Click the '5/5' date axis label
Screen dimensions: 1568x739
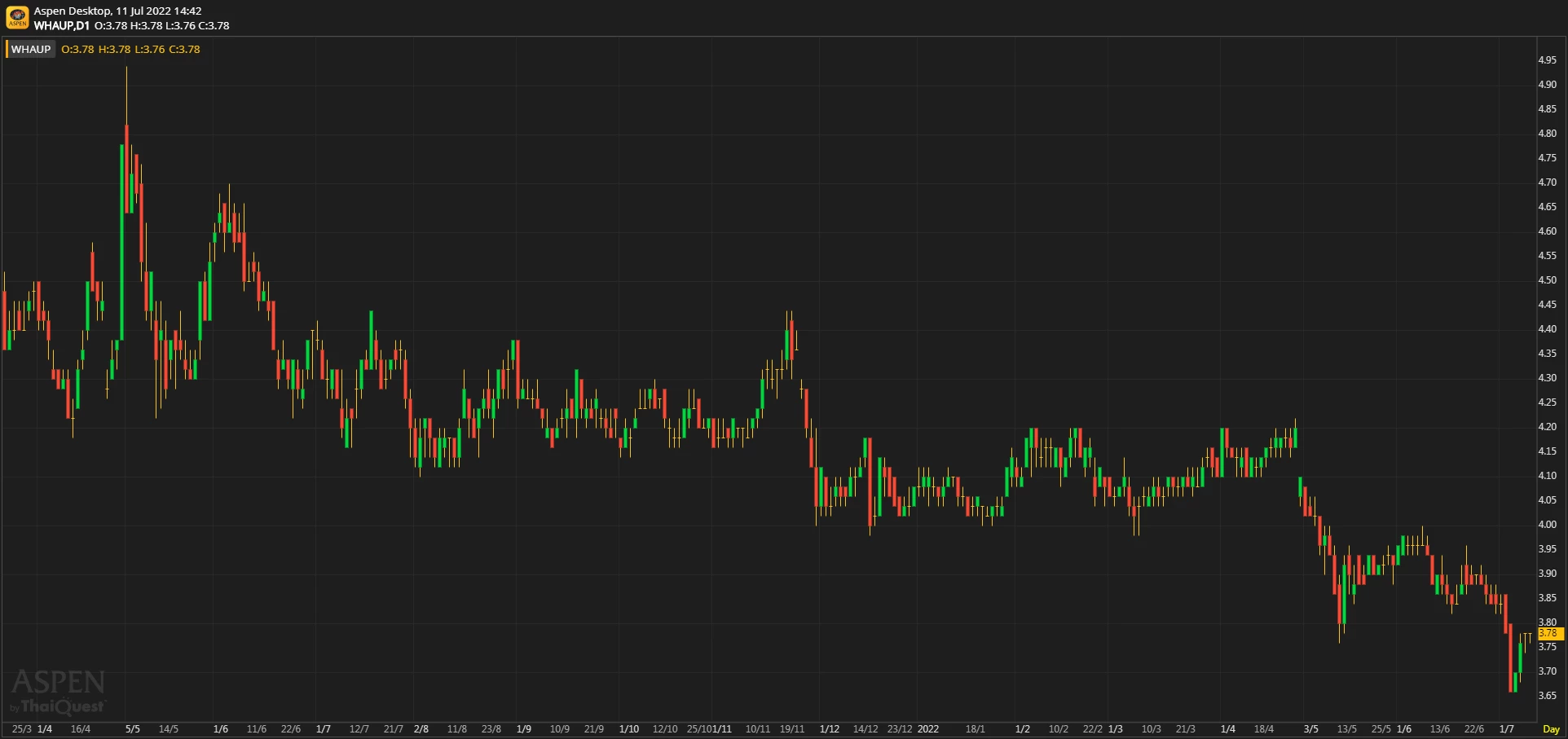pos(133,729)
